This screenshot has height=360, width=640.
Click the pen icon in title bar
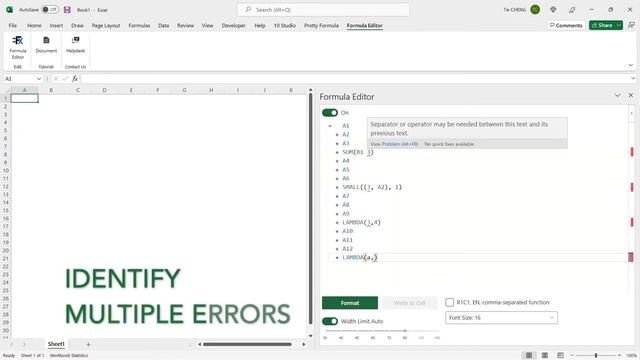click(572, 9)
